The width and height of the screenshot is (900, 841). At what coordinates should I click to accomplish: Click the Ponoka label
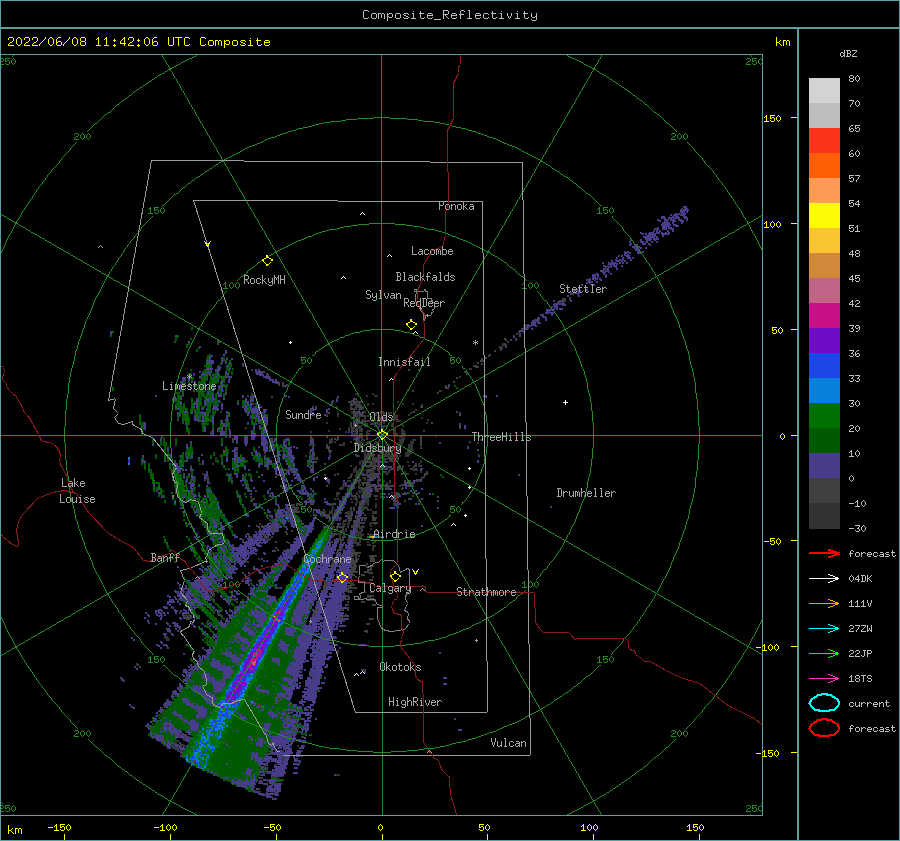coord(456,206)
